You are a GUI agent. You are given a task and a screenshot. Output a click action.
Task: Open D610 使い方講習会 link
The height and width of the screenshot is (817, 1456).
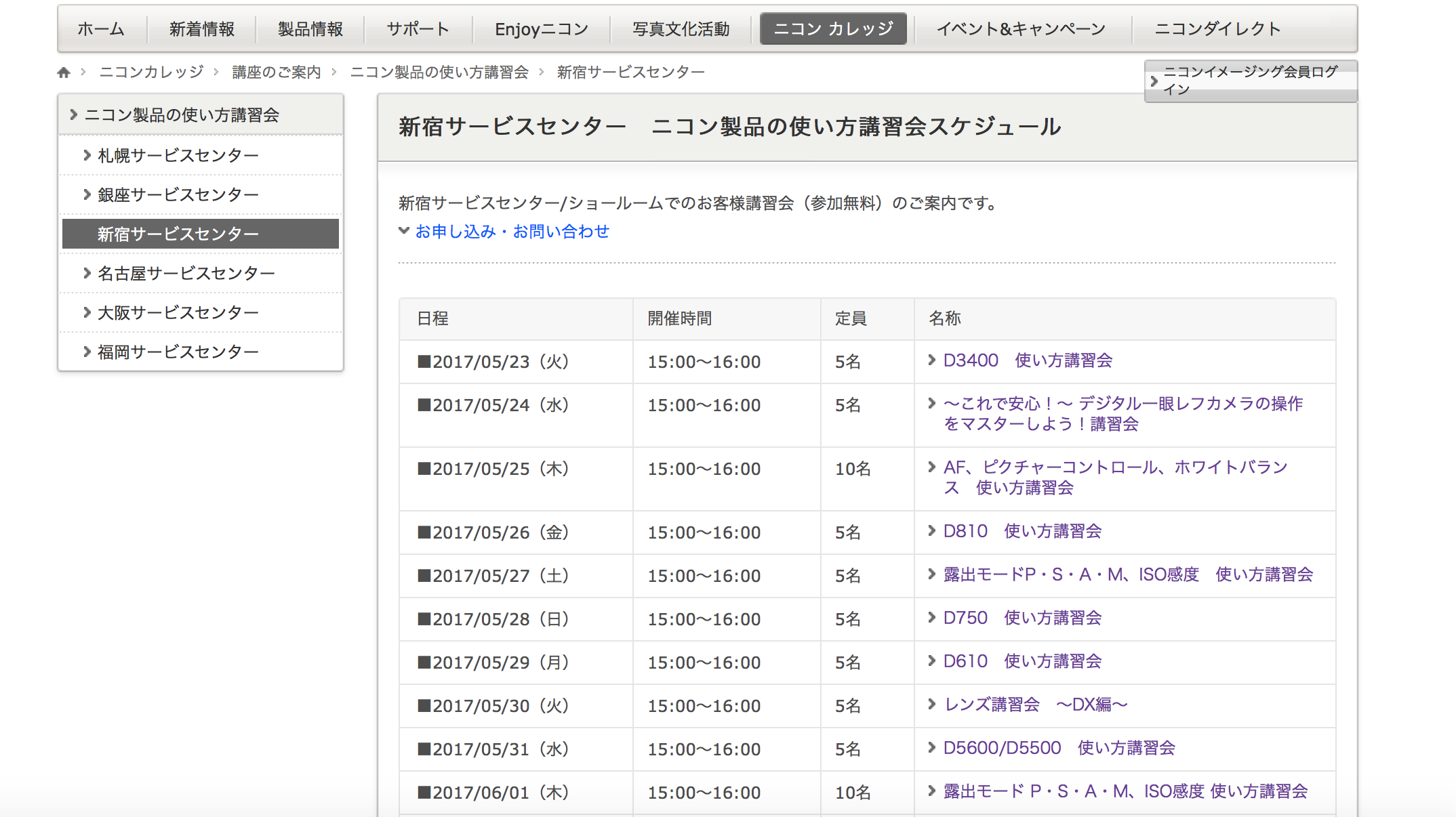point(1022,661)
